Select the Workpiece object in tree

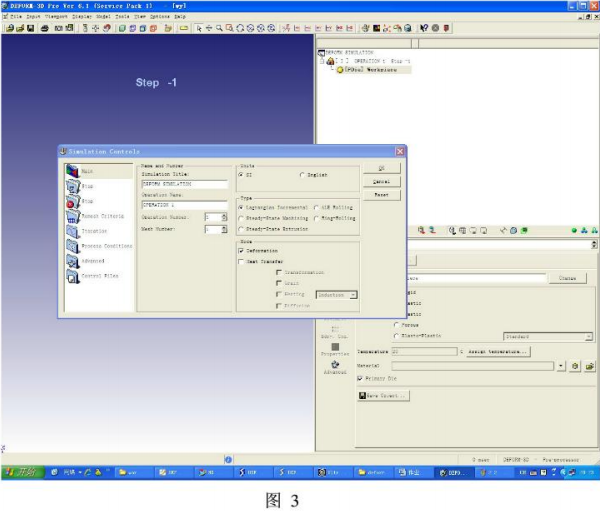click(x=370, y=70)
